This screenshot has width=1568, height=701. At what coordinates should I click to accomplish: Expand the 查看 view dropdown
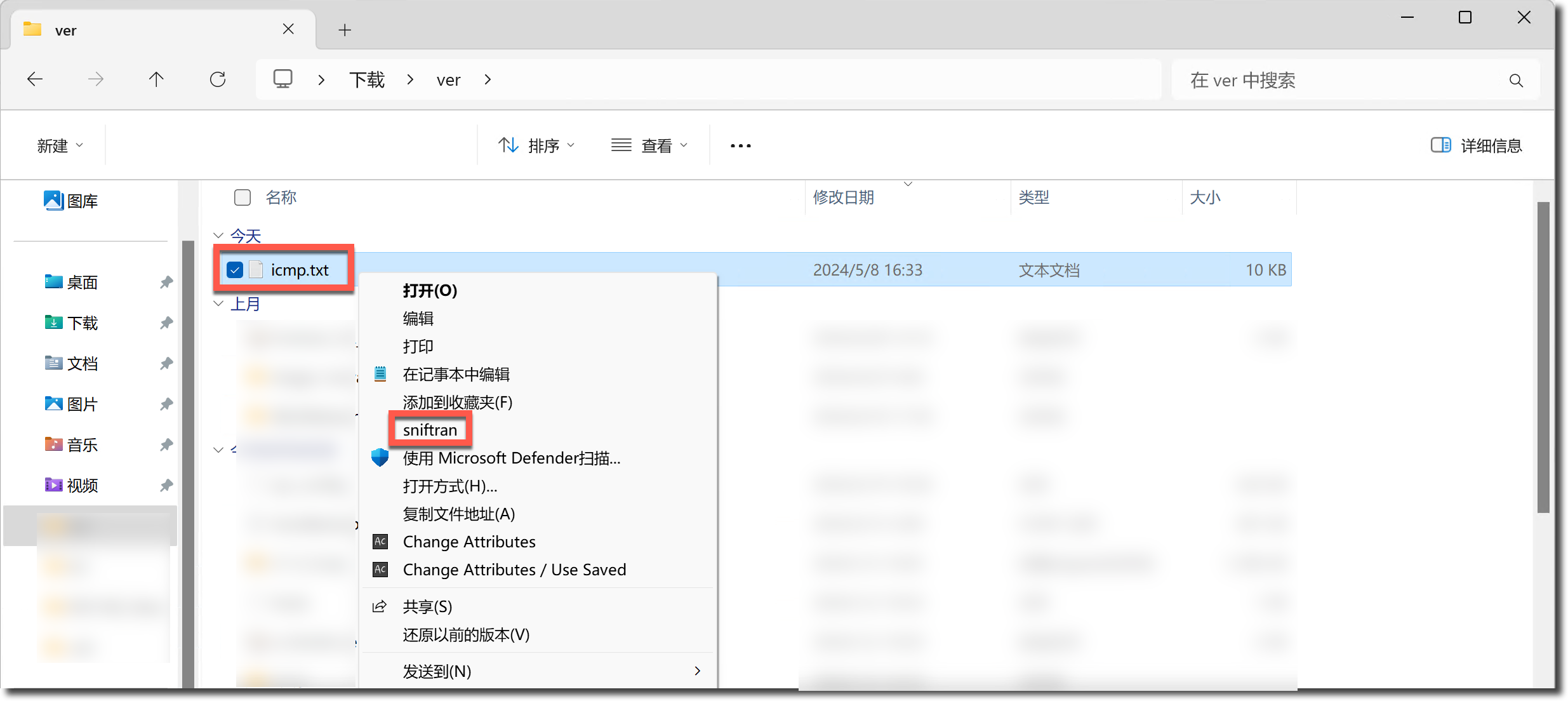tap(649, 146)
